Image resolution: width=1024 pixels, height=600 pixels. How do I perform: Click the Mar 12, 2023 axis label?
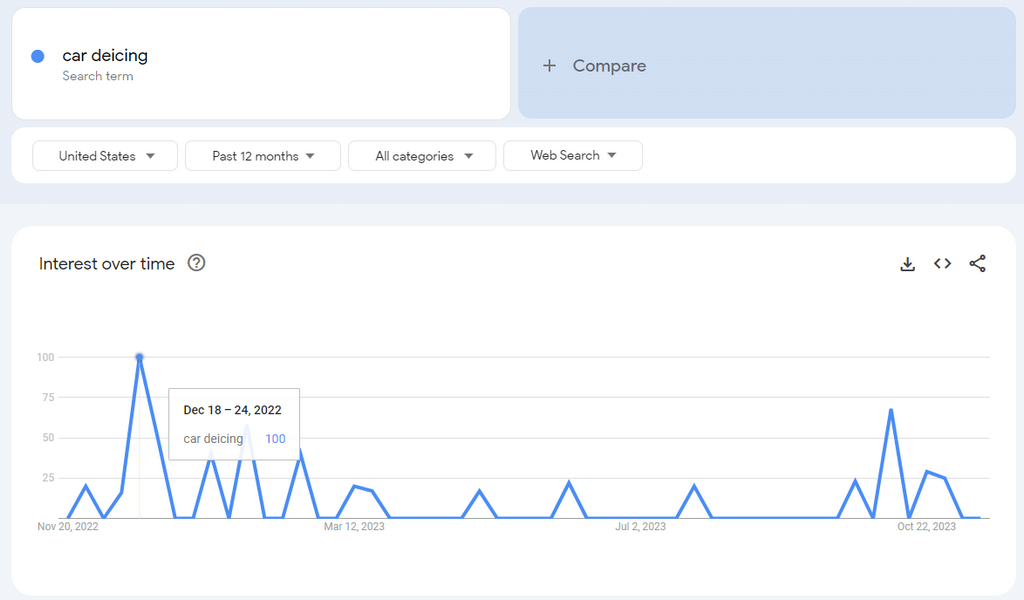(354, 526)
